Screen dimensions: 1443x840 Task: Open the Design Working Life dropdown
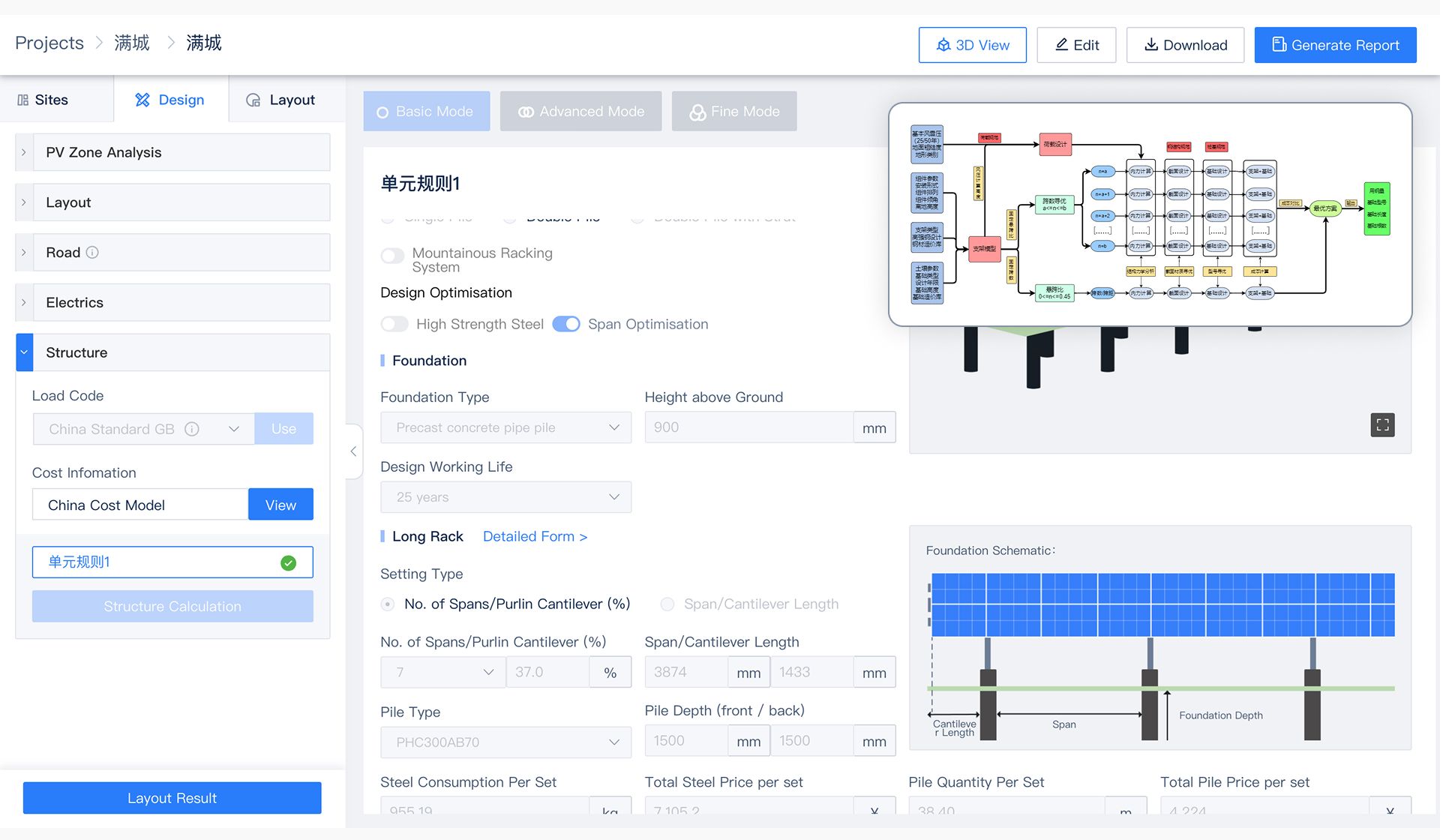(506, 497)
